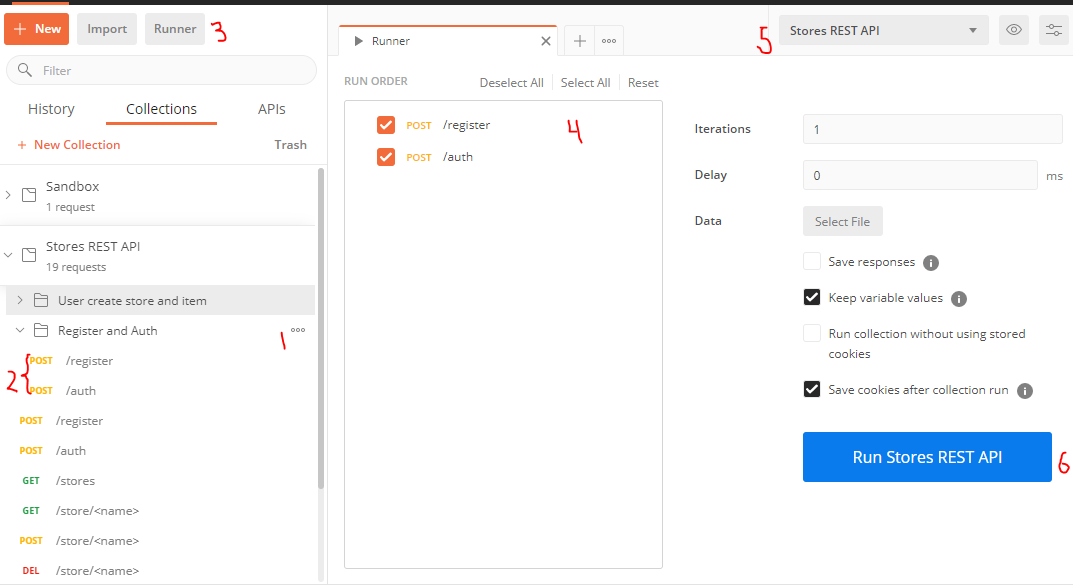The width and height of the screenshot is (1073, 585).
Task: Open the Import dialog
Action: (x=107, y=29)
